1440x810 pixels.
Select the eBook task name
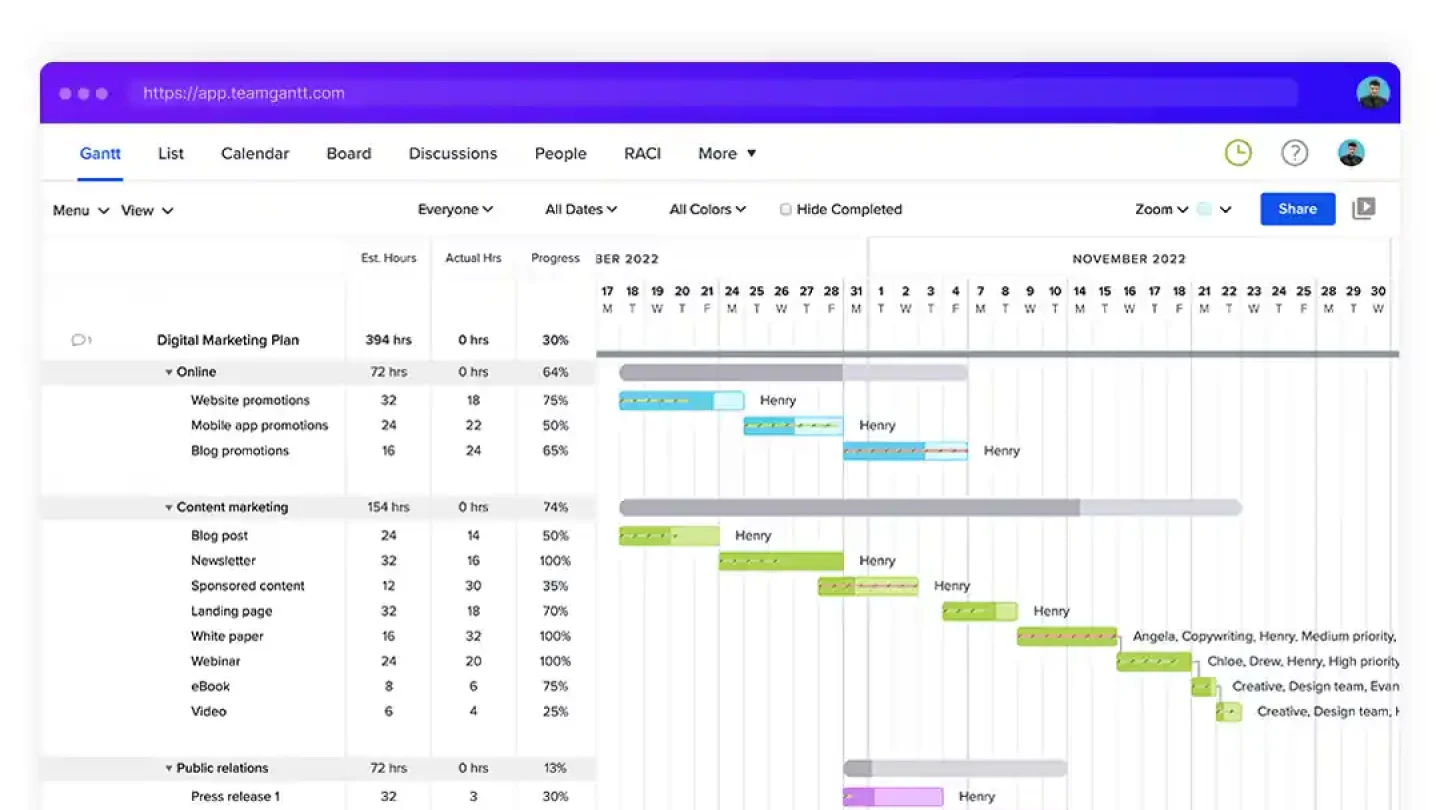[211, 686]
